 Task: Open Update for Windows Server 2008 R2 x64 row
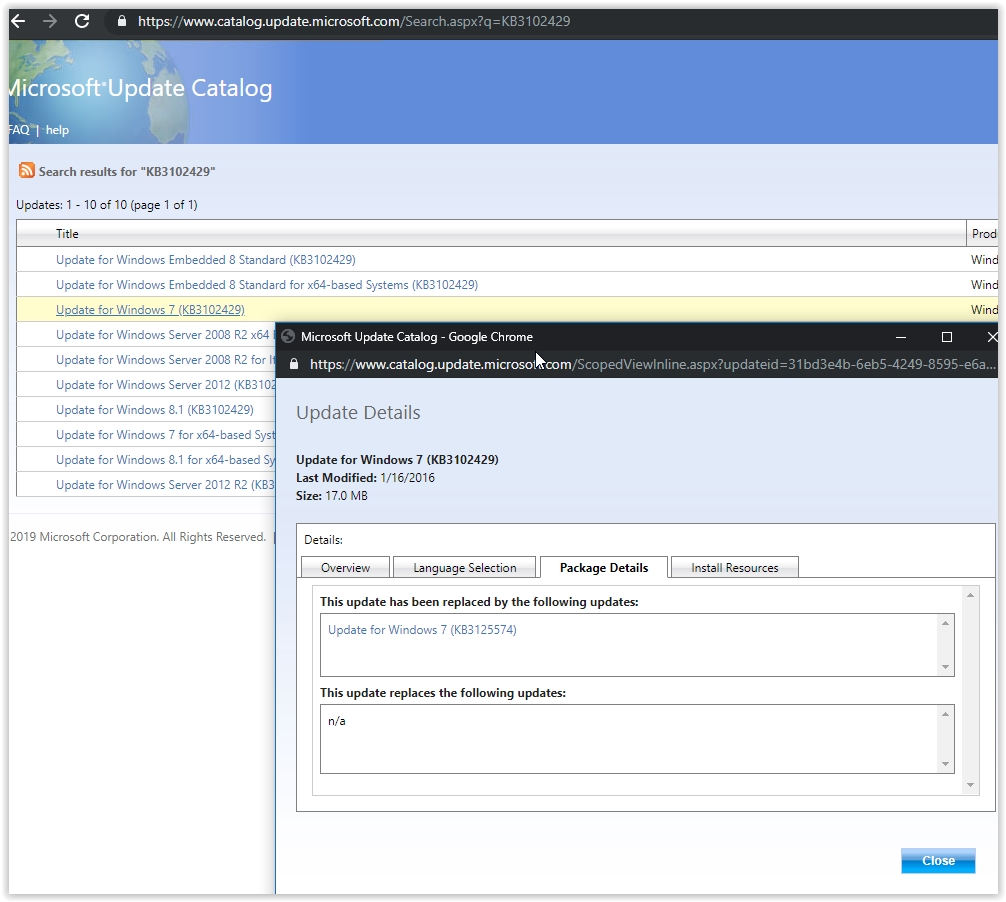pyautogui.click(x=164, y=335)
